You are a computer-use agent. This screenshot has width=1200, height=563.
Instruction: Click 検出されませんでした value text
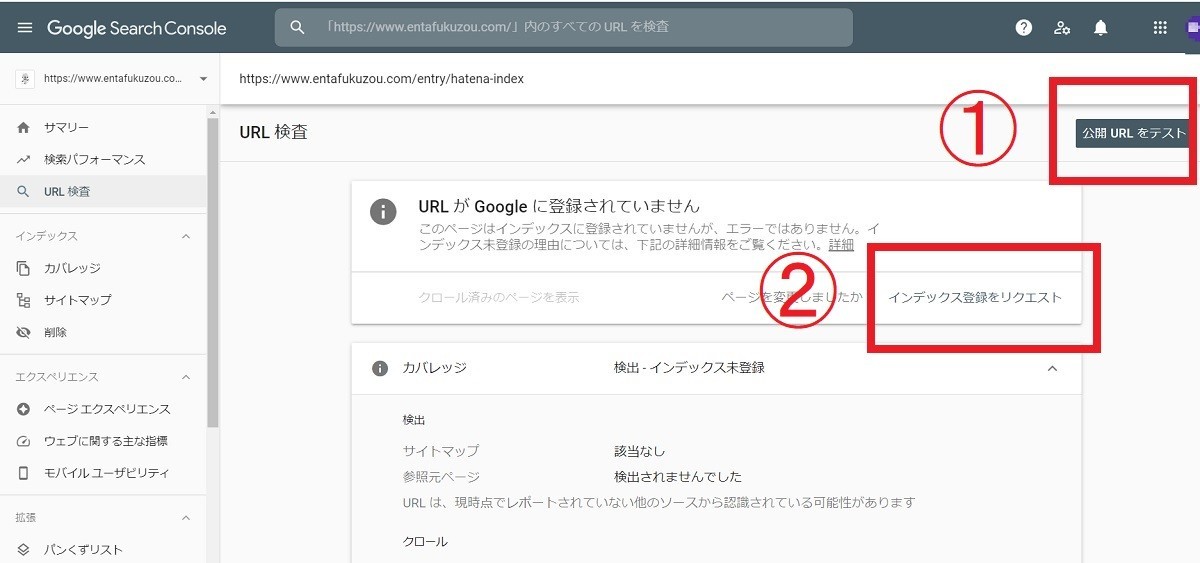[678, 477]
